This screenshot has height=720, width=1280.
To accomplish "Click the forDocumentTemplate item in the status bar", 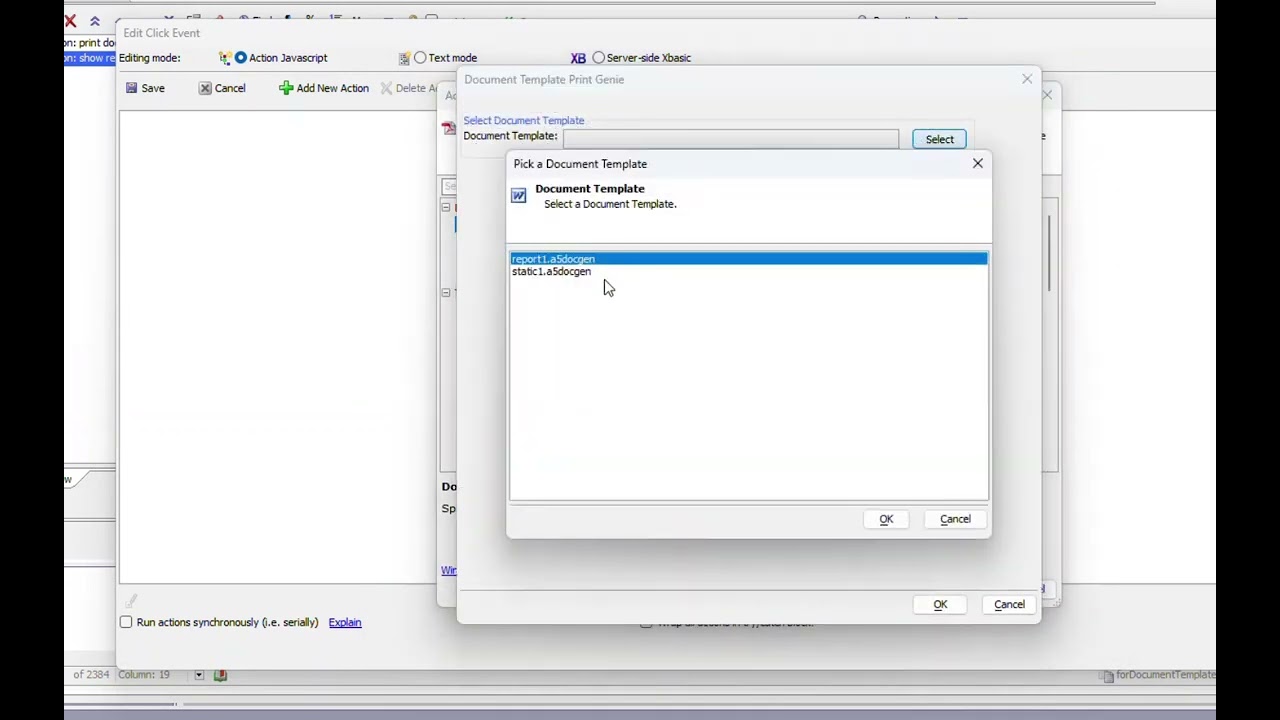I will (1159, 675).
